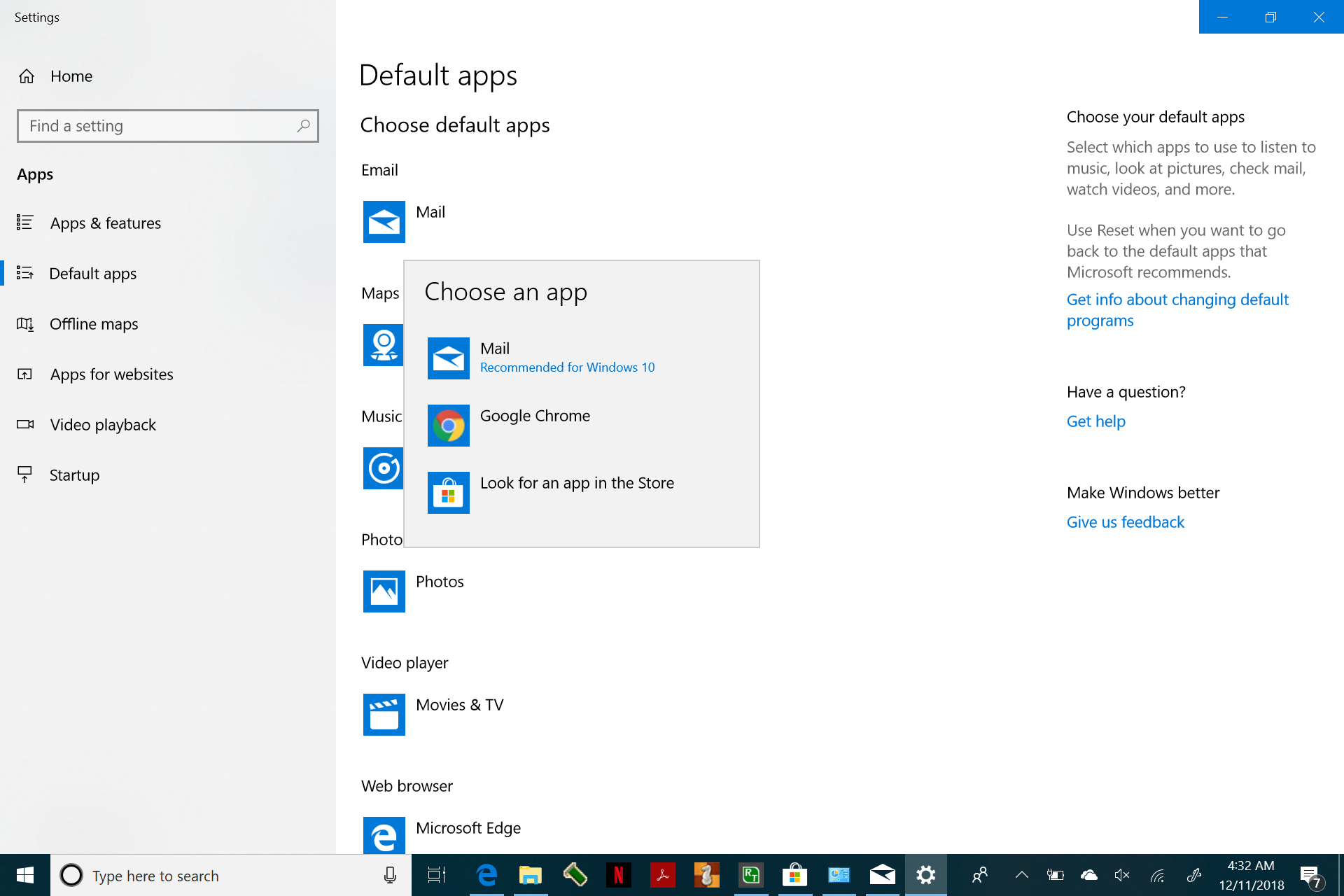Screen dimensions: 1344x896
Task: Click the microphone icon in taskbar search
Action: pos(391,875)
